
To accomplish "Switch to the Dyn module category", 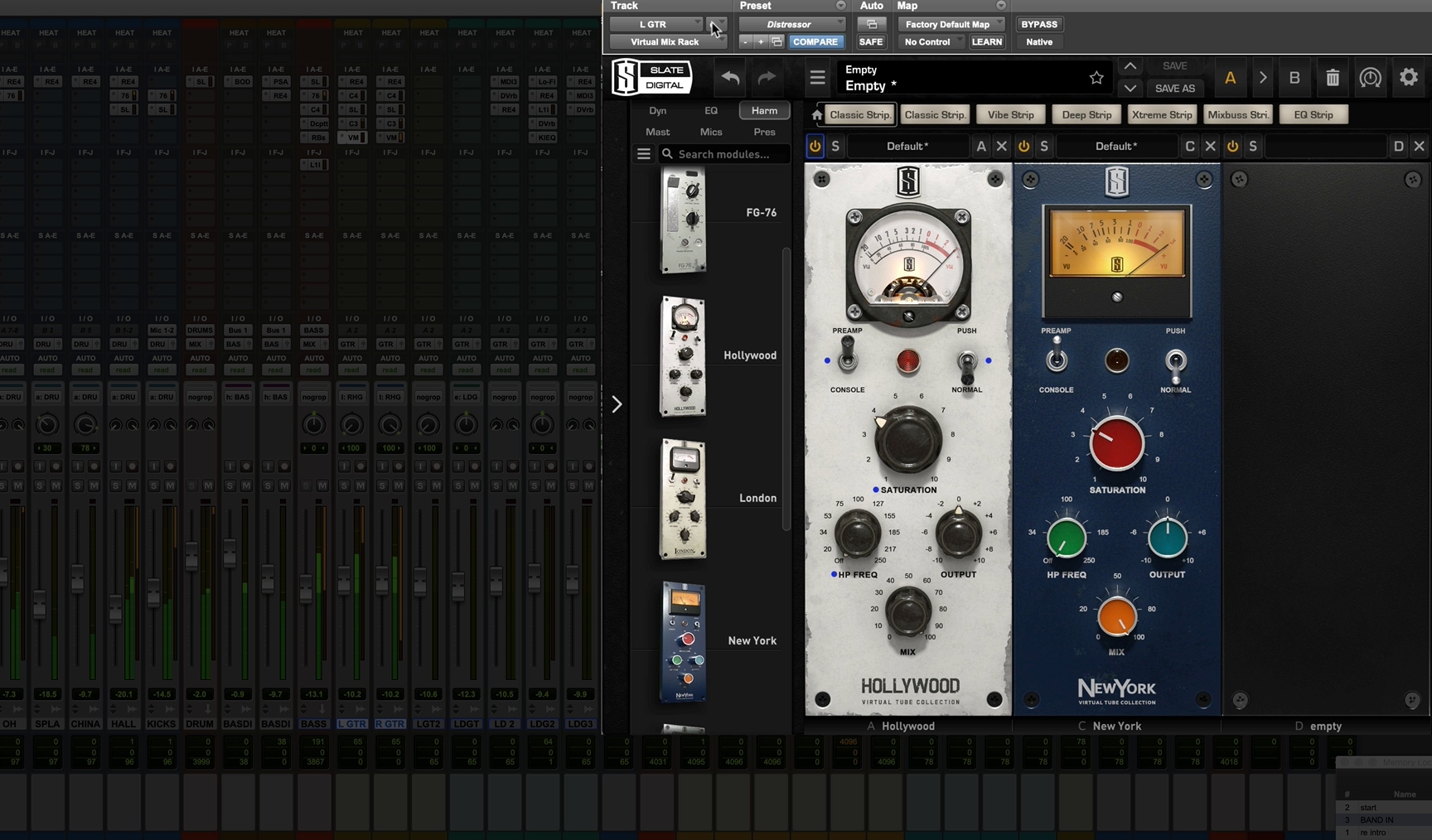I will (x=657, y=110).
